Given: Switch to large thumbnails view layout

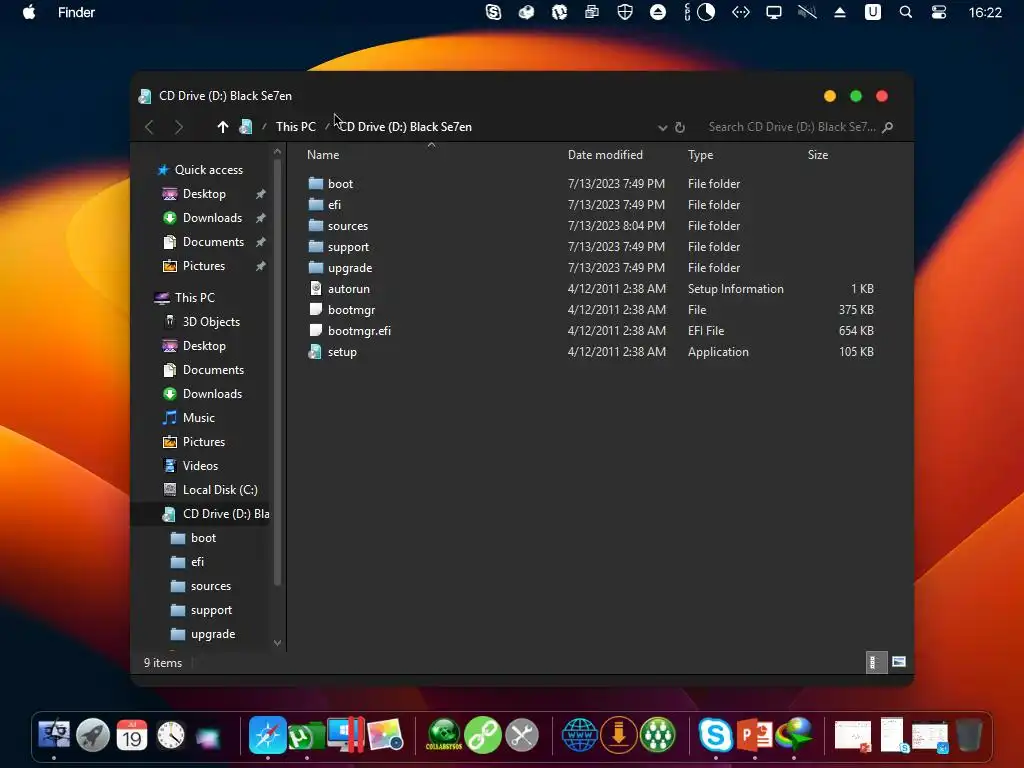Looking at the screenshot, I should coord(899,662).
